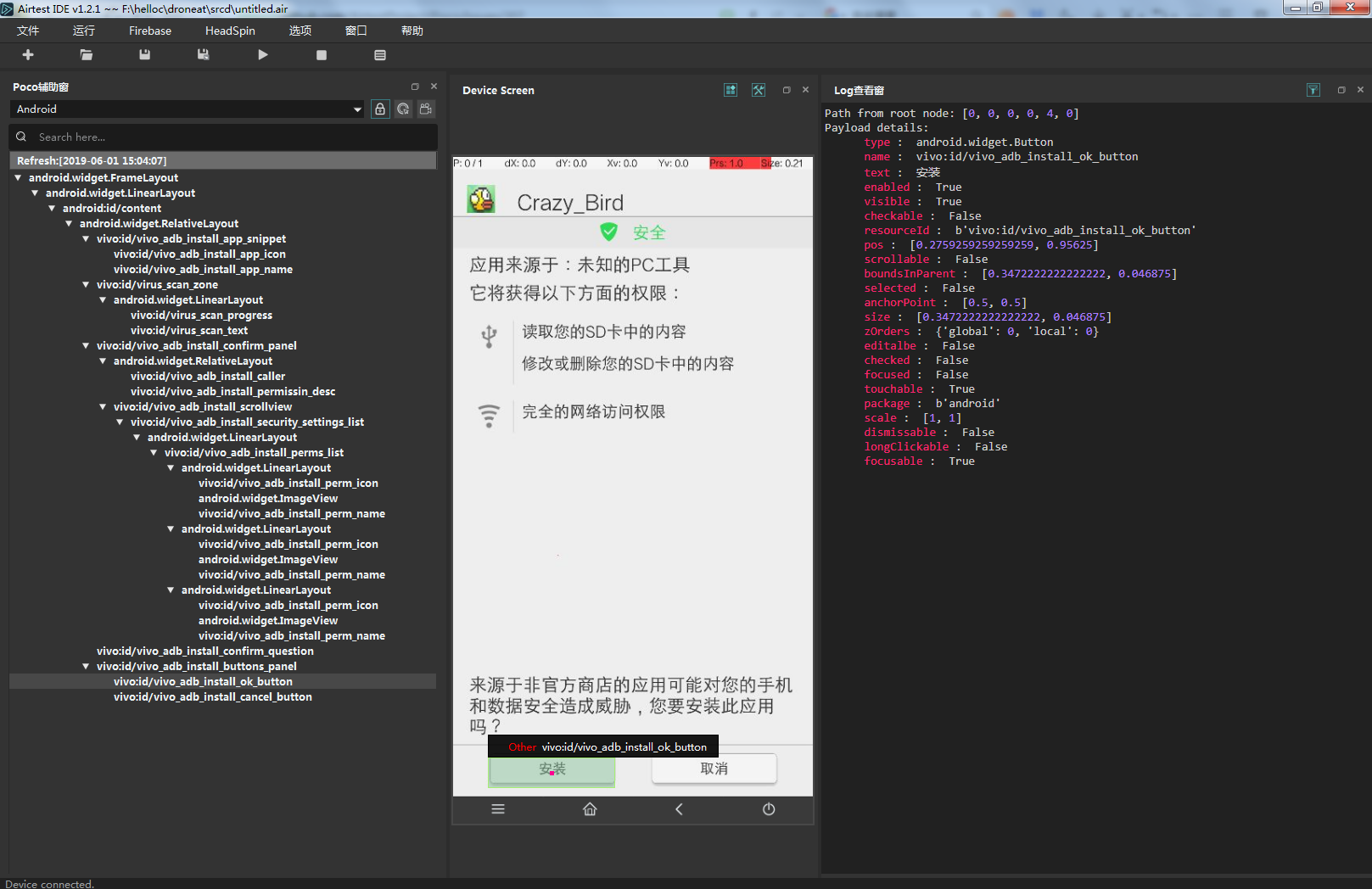The width and height of the screenshot is (1372, 889).
Task: Collapse the vivo_adb_install_confirm_panel node
Action: click(x=86, y=346)
